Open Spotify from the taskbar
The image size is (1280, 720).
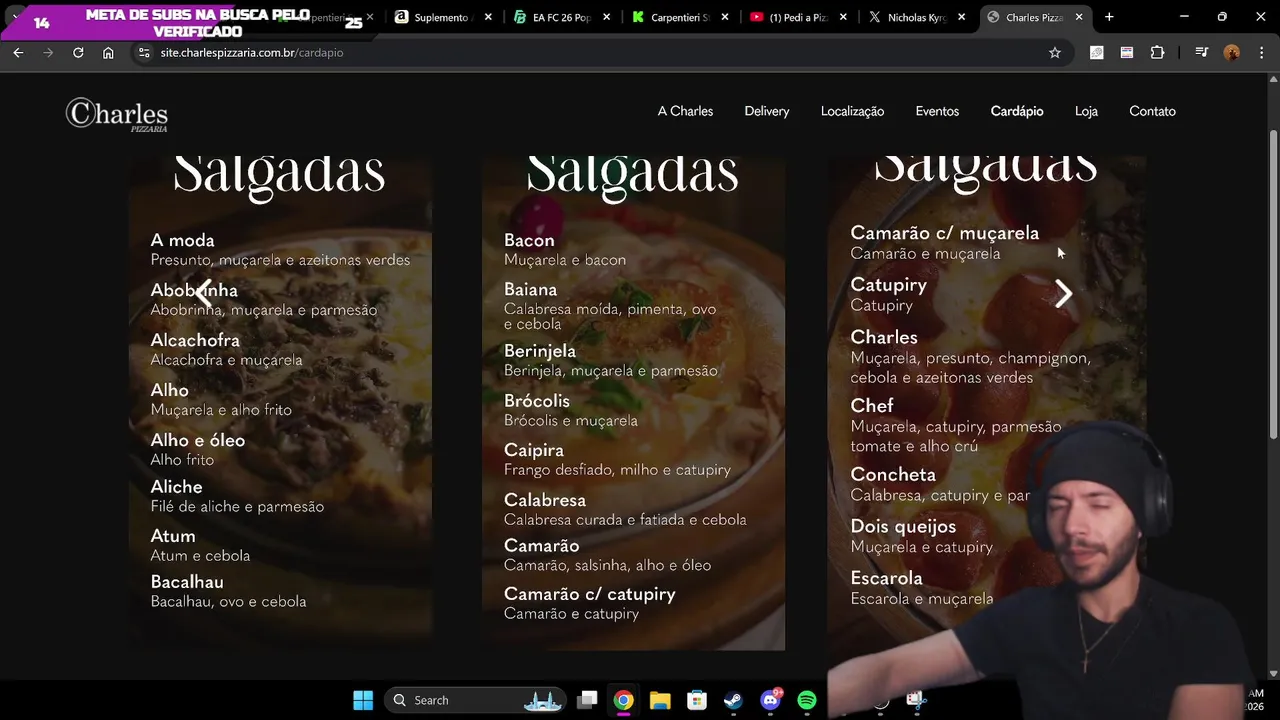[x=807, y=700]
